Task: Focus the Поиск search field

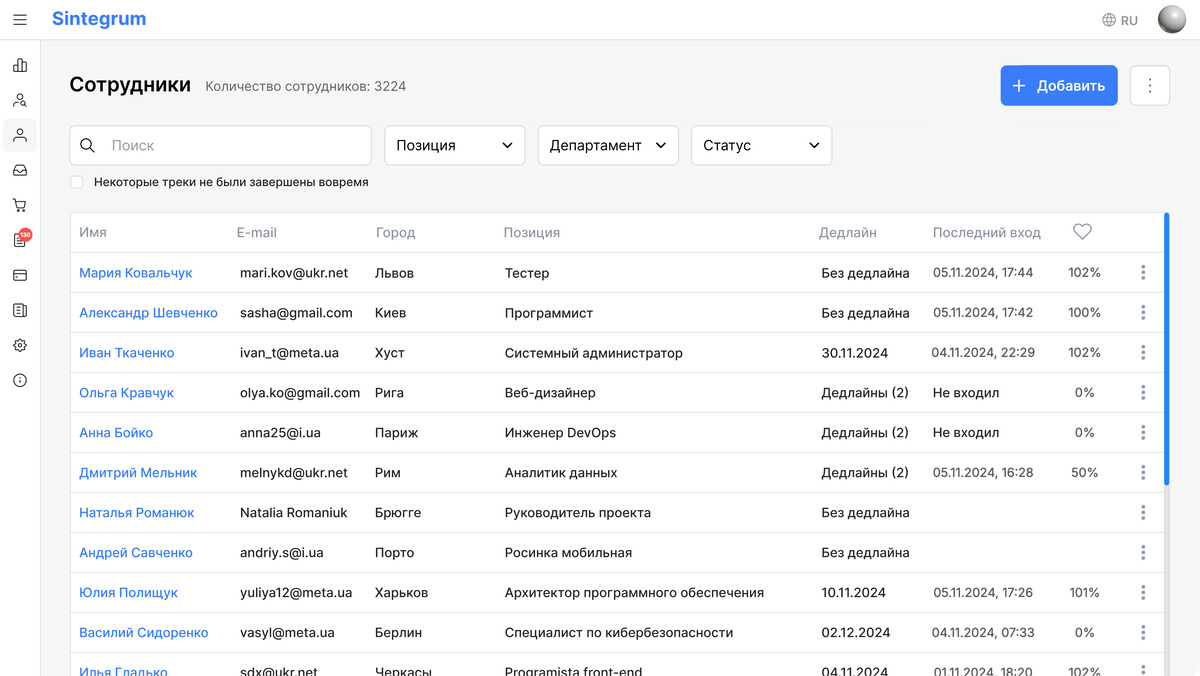Action: point(220,145)
